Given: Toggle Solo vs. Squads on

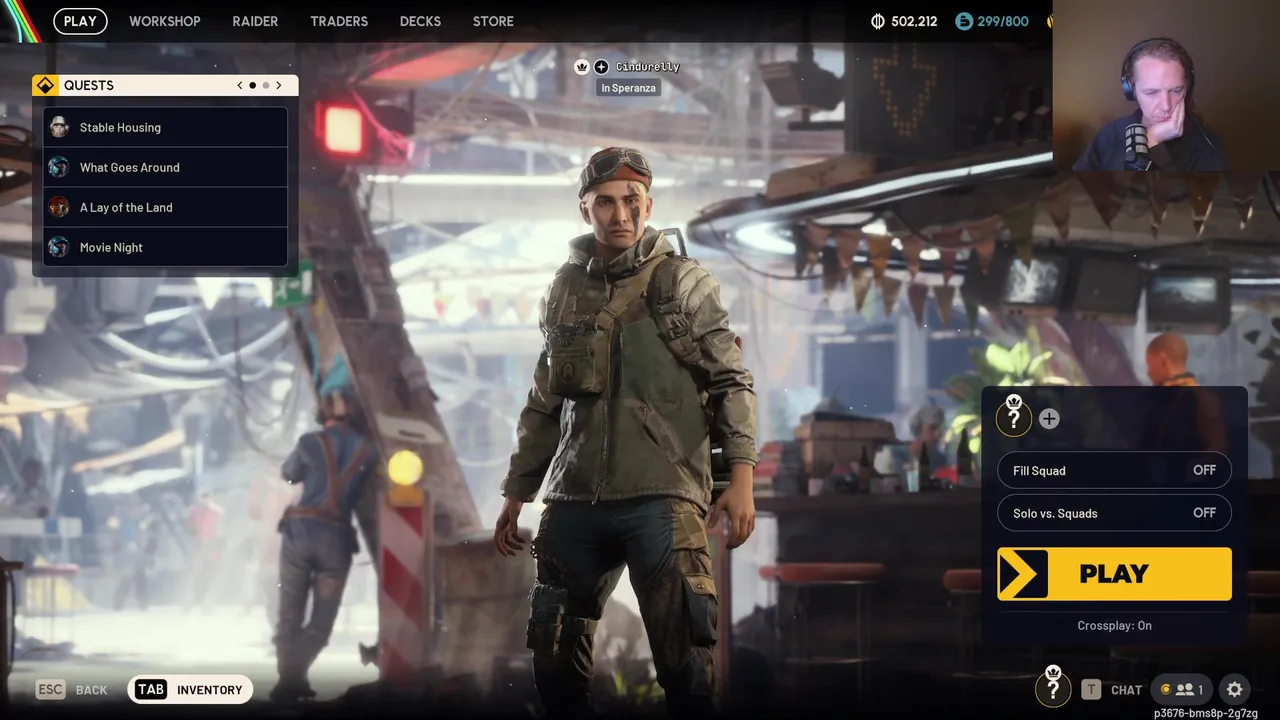Looking at the screenshot, I should 1114,513.
